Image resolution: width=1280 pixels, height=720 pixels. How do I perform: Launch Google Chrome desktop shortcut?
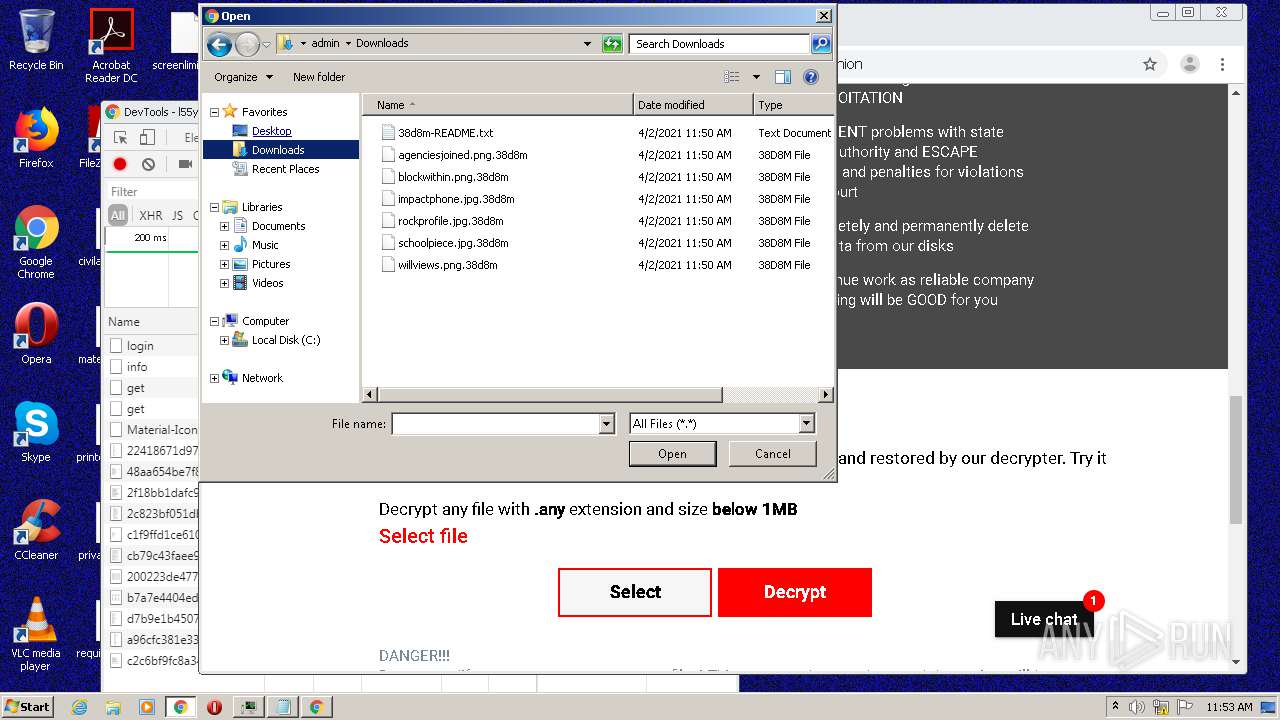click(36, 242)
